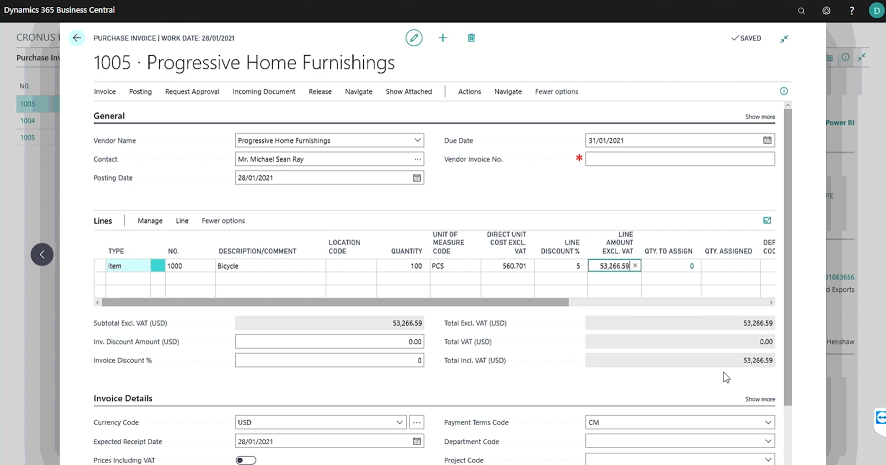This screenshot has height=465, width=886.
Task: Open the Incoming Document menu
Action: (264, 92)
